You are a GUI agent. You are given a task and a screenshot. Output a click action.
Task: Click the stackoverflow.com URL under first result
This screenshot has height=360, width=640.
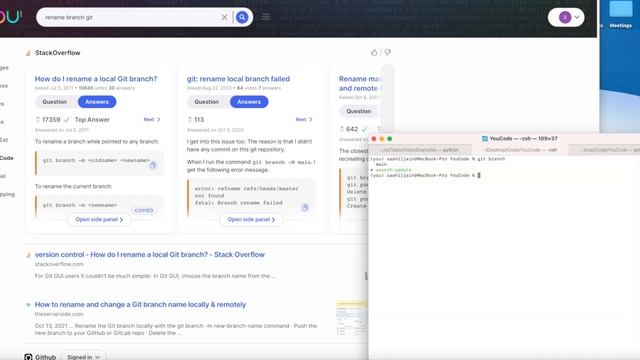[x=59, y=264]
